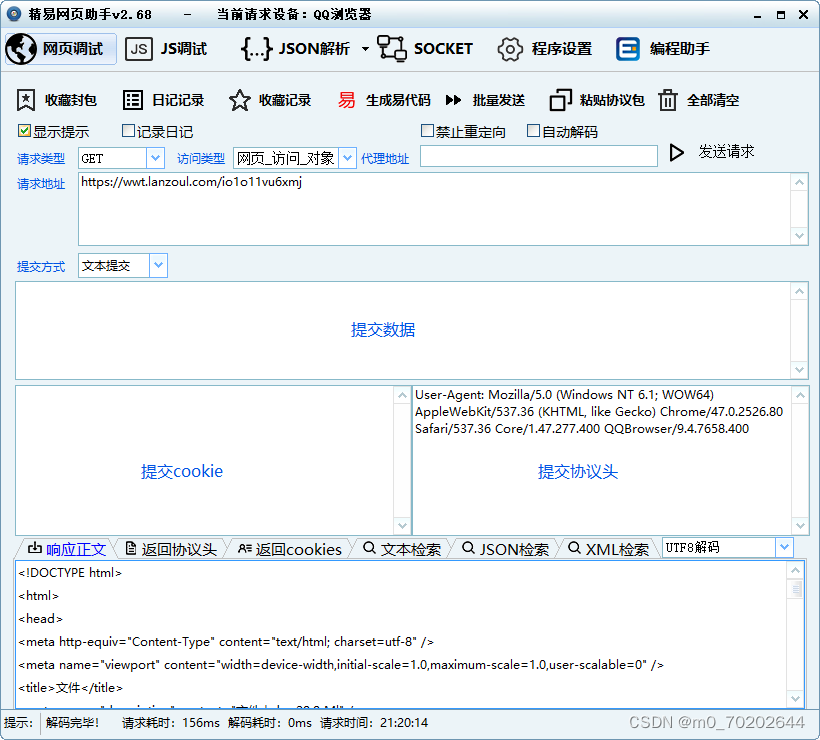Click the 返回cookies tab
The image size is (820, 740).
[x=290, y=549]
